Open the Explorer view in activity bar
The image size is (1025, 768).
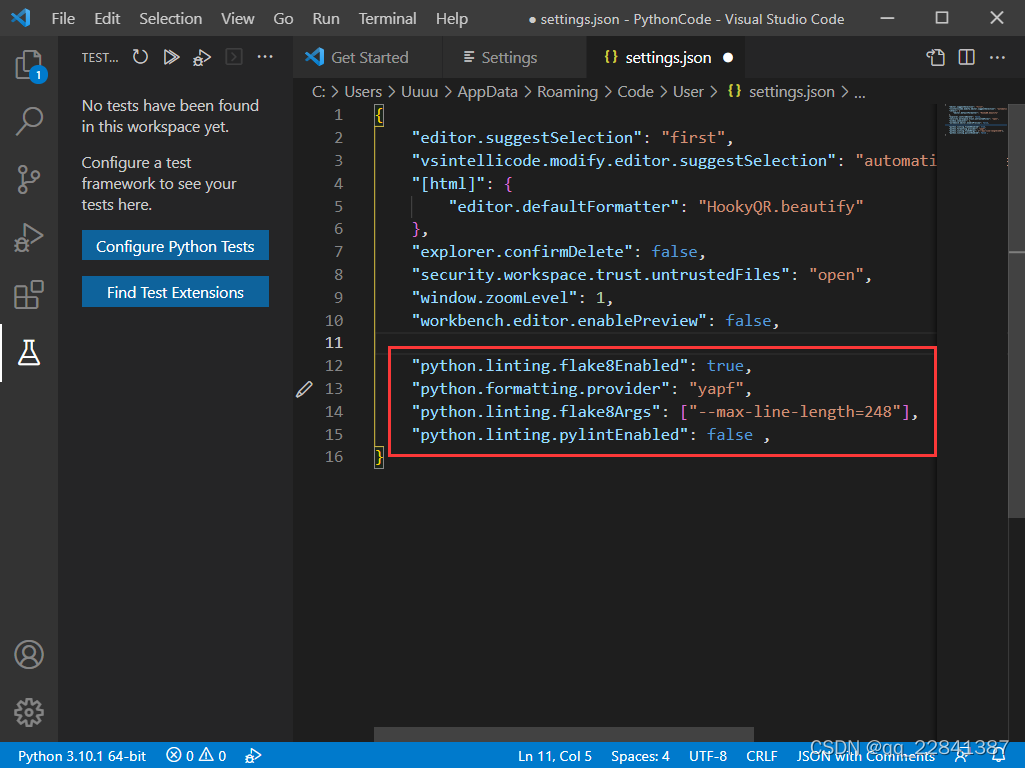coord(29,65)
